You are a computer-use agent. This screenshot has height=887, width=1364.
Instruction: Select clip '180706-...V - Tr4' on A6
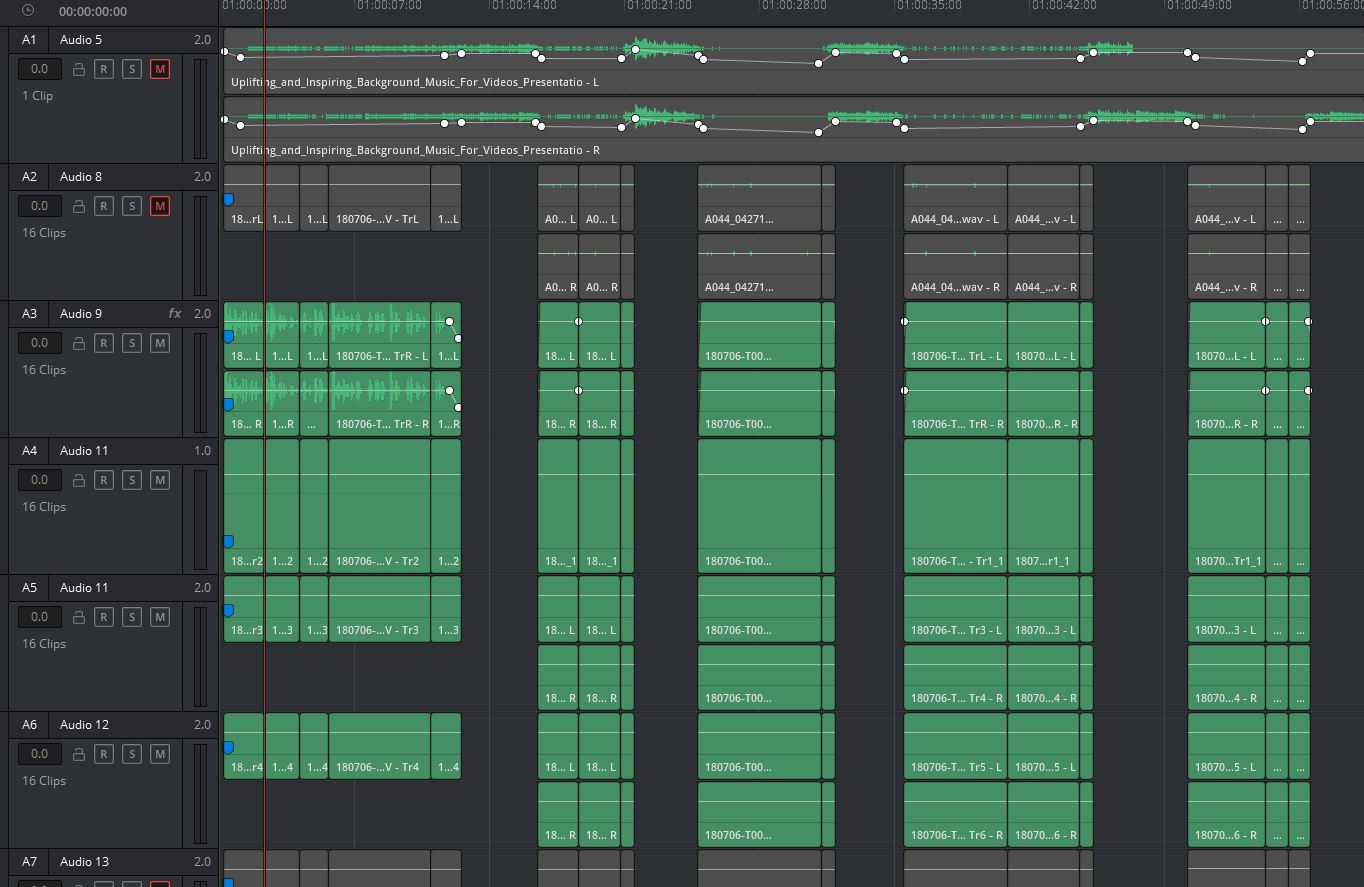tap(379, 746)
